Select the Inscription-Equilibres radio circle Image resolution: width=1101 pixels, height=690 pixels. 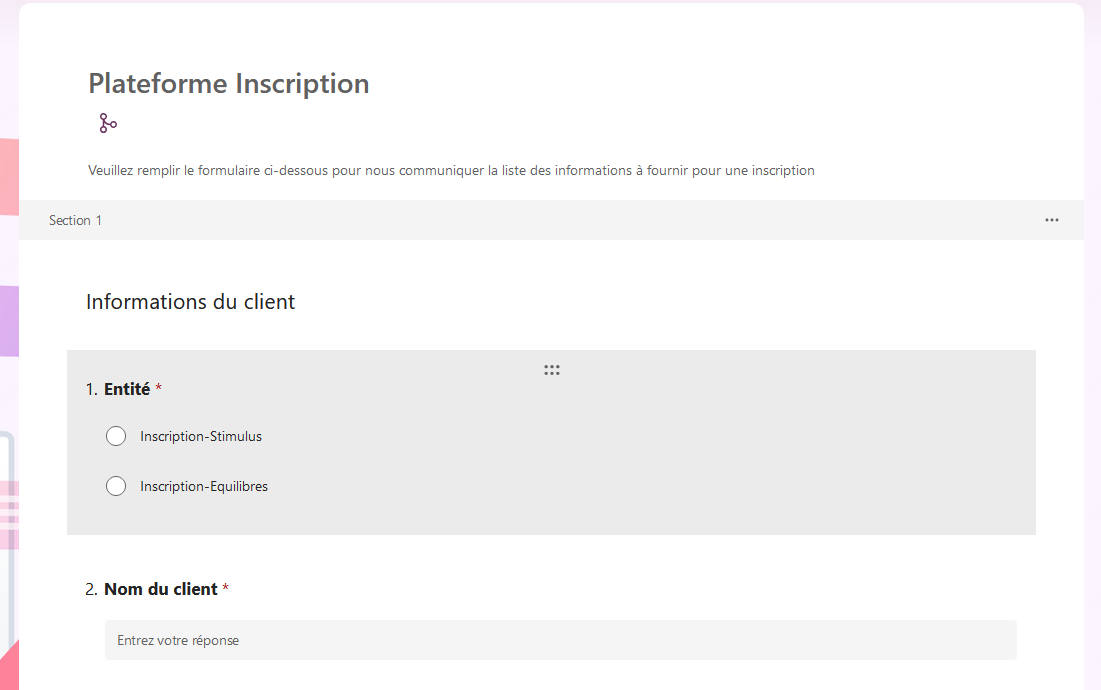tap(116, 486)
